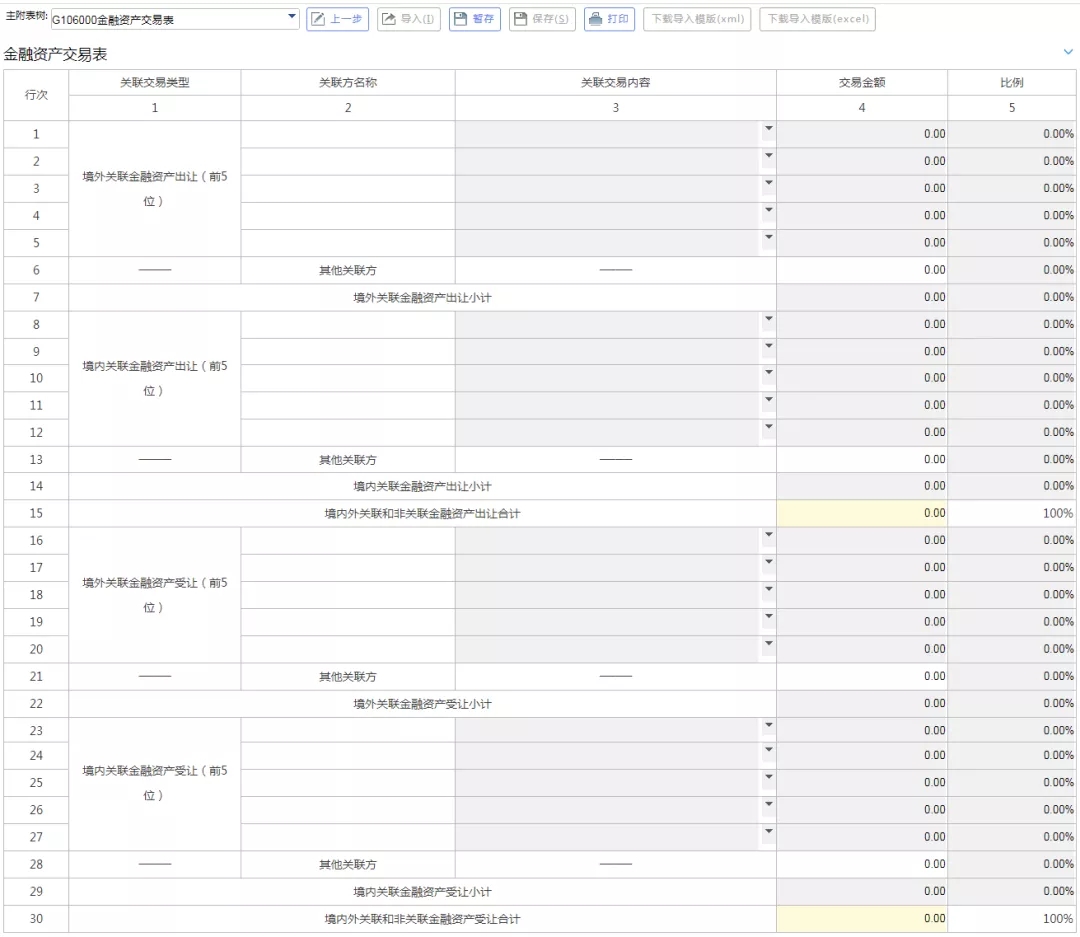1080x937 pixels.
Task: Click the 暂存 temporary save button
Action: (x=474, y=19)
